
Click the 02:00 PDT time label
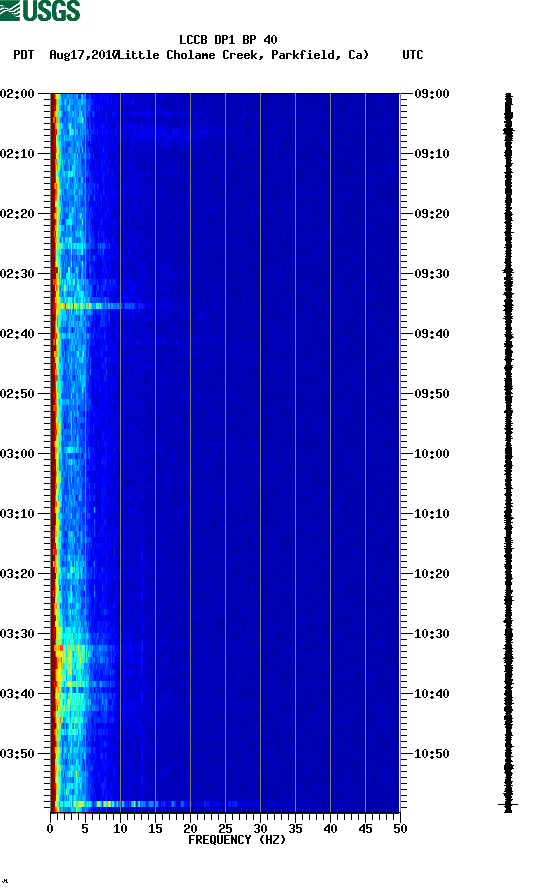point(17,93)
